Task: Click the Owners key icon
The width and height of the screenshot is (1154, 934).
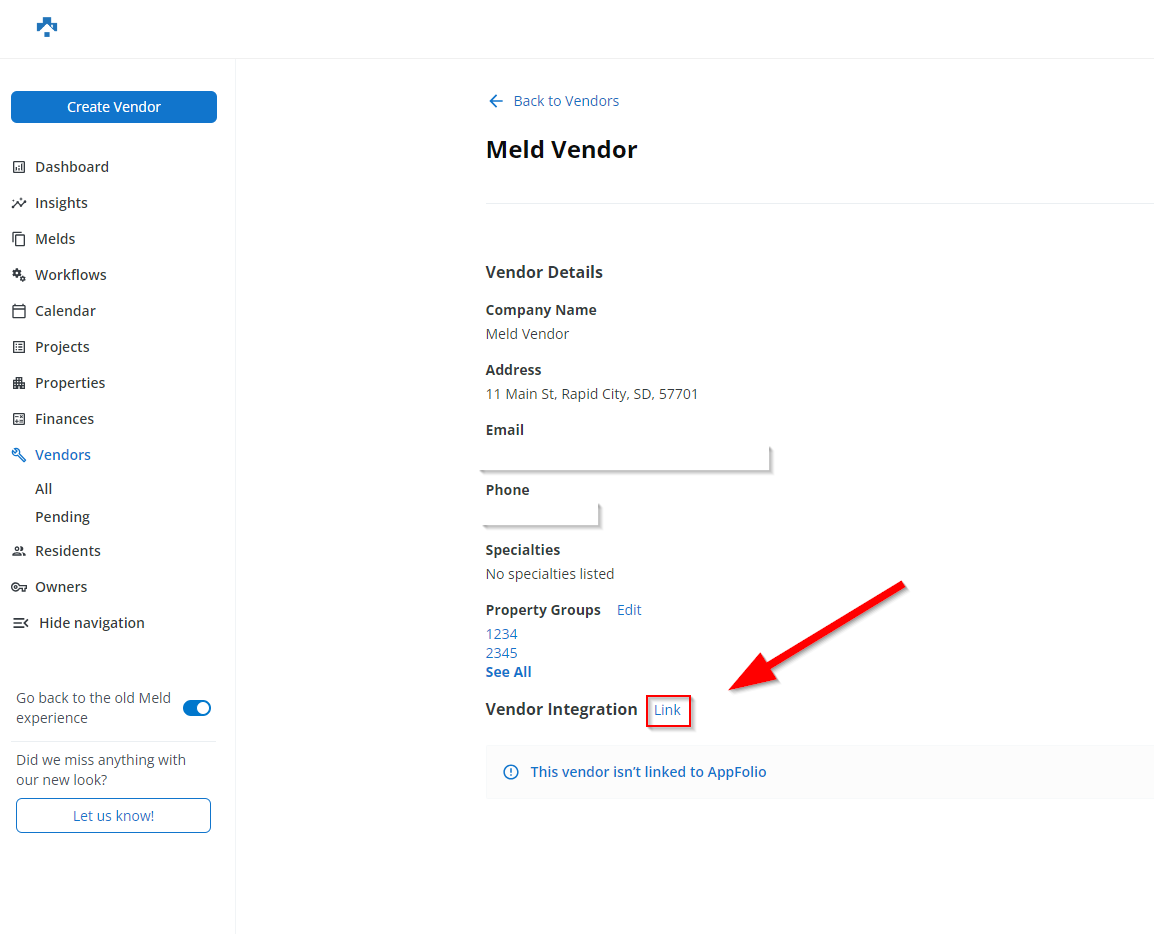Action: point(18,587)
